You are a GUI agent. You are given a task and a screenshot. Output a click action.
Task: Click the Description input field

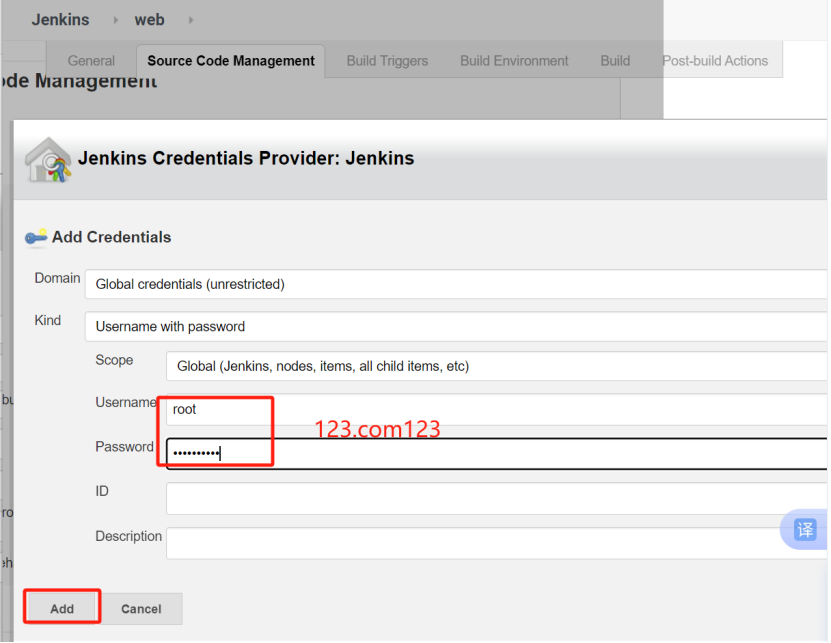point(497,543)
